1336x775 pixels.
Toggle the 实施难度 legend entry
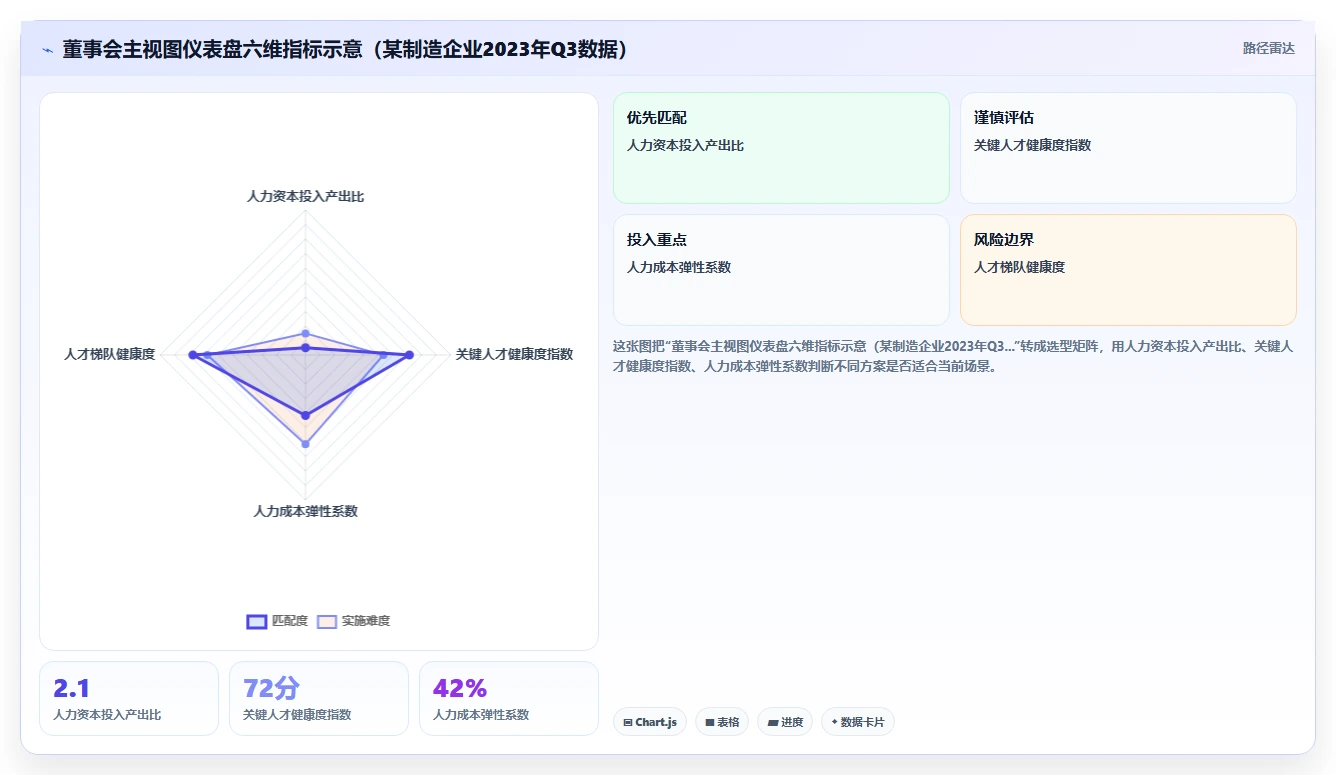tap(353, 621)
